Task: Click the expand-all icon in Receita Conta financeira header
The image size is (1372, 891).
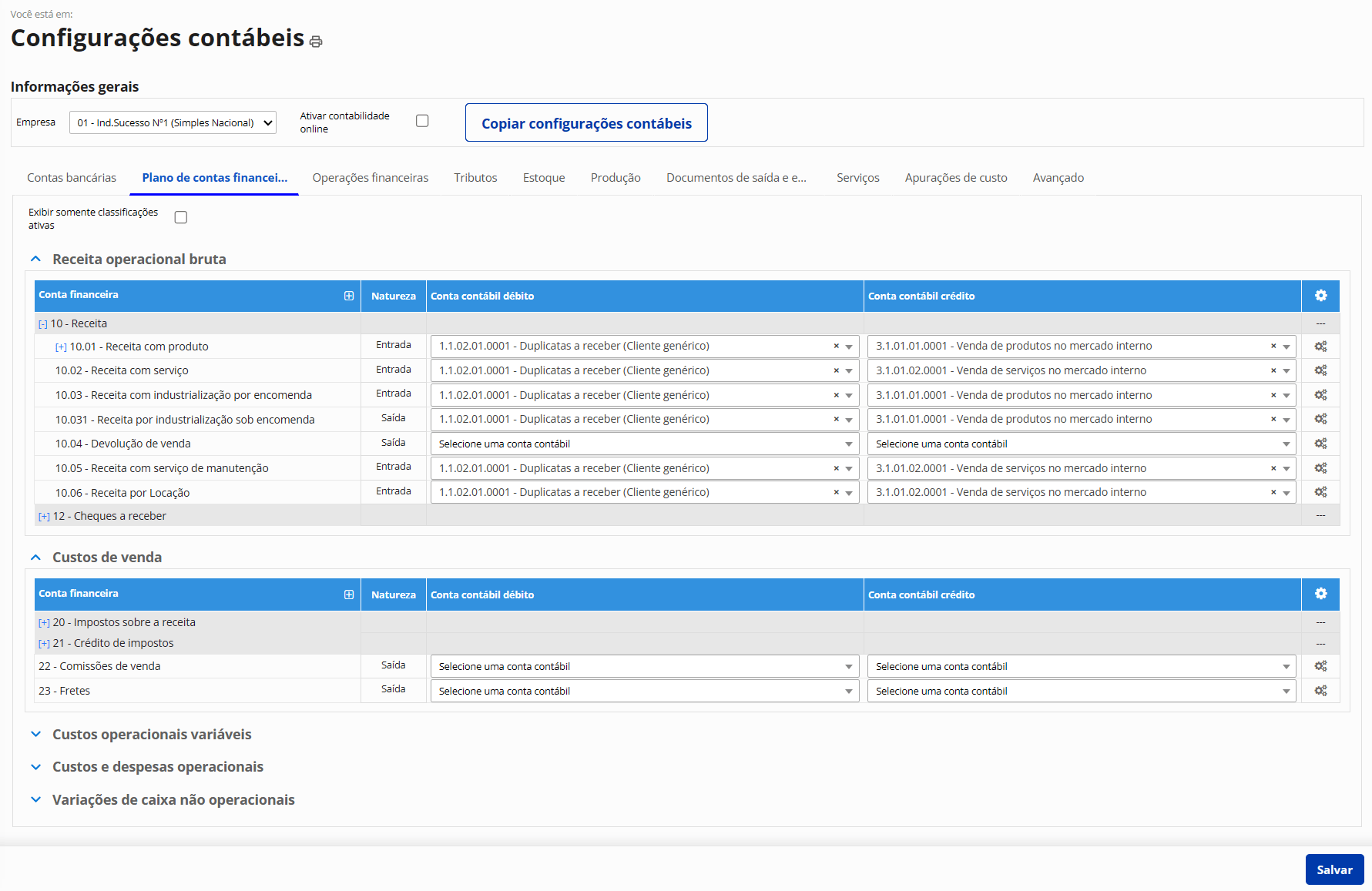Action: point(349,296)
